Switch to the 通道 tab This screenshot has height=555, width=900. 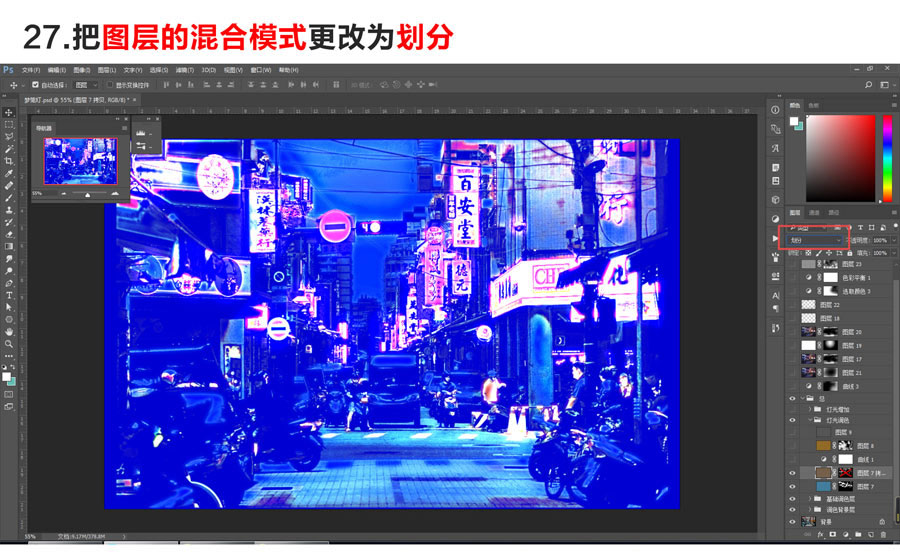[814, 212]
